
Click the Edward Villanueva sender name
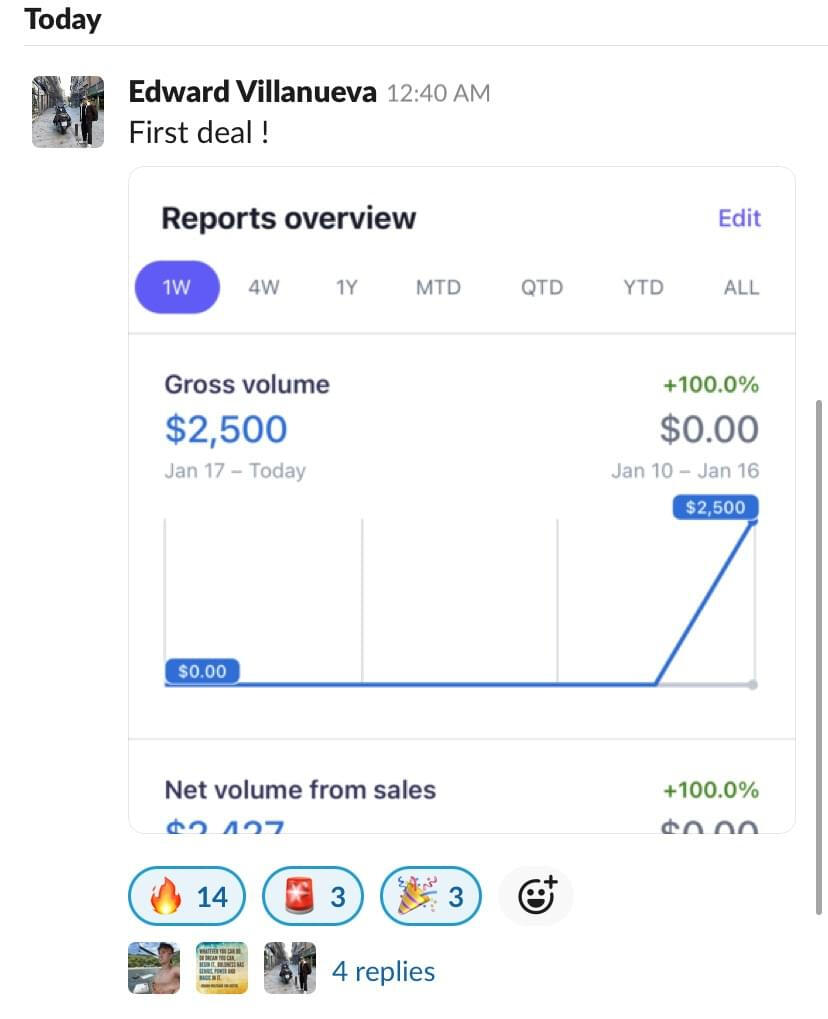coord(252,93)
